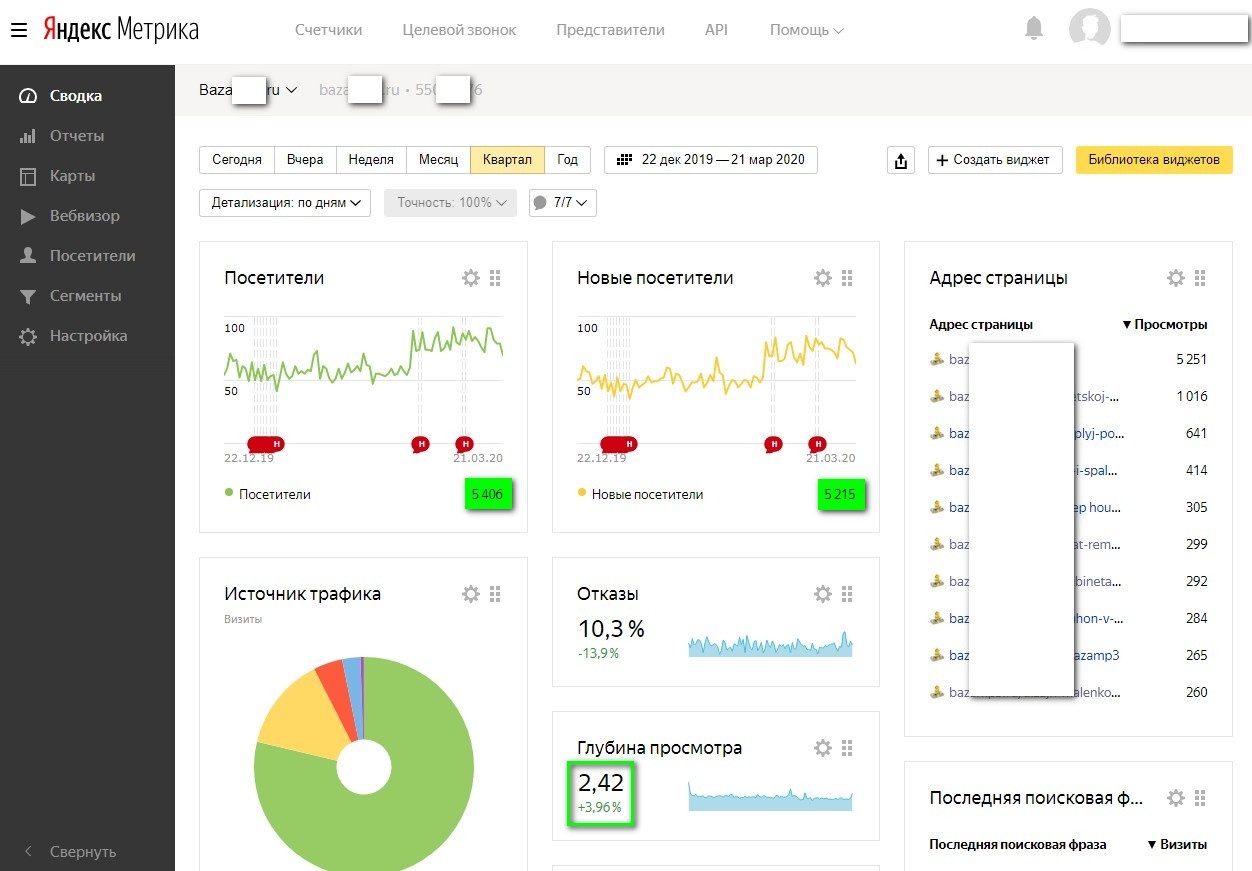Click the Создать виджет button
The width and height of the screenshot is (1252, 871).
(x=994, y=160)
